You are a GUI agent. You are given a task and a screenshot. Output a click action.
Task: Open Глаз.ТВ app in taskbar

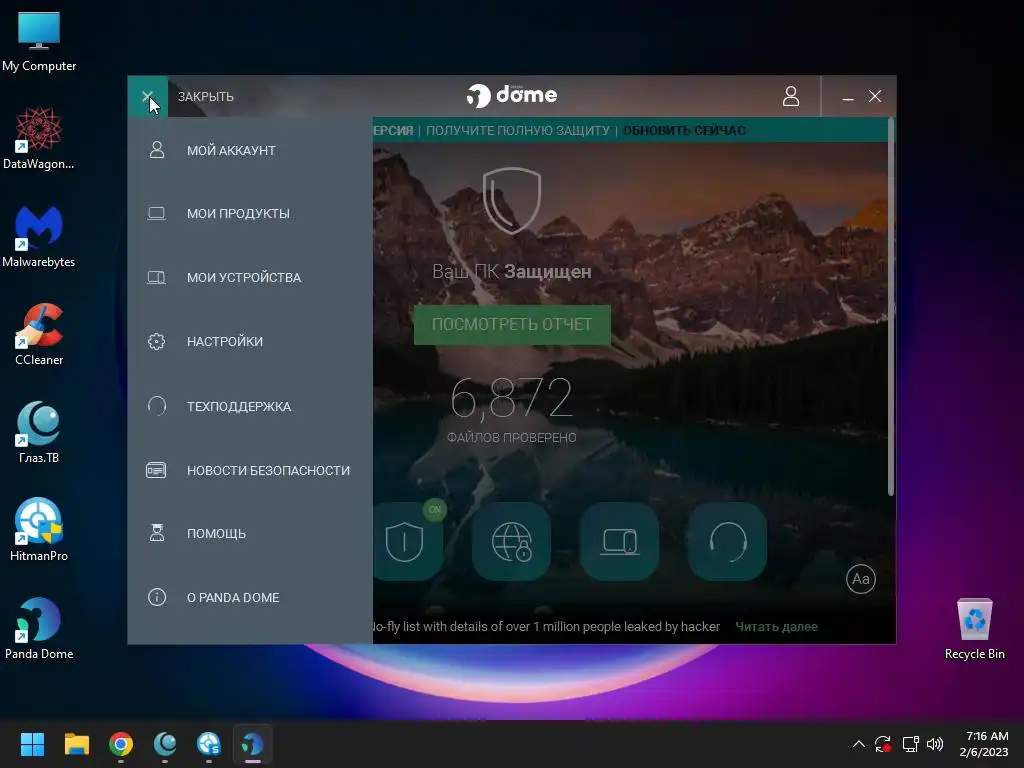click(x=165, y=744)
